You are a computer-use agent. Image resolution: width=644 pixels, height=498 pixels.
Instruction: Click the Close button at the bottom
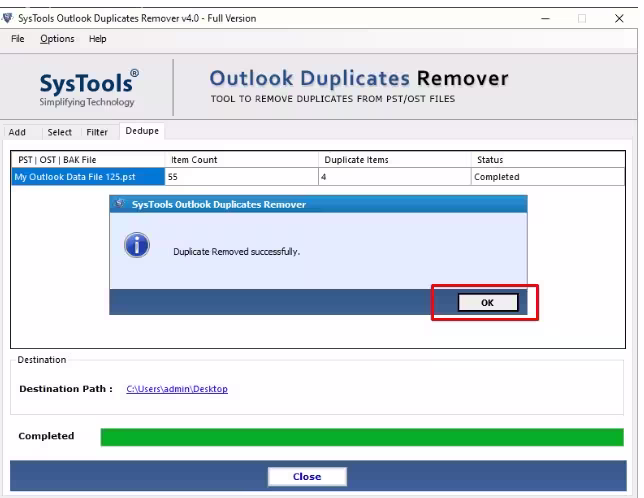click(x=307, y=477)
